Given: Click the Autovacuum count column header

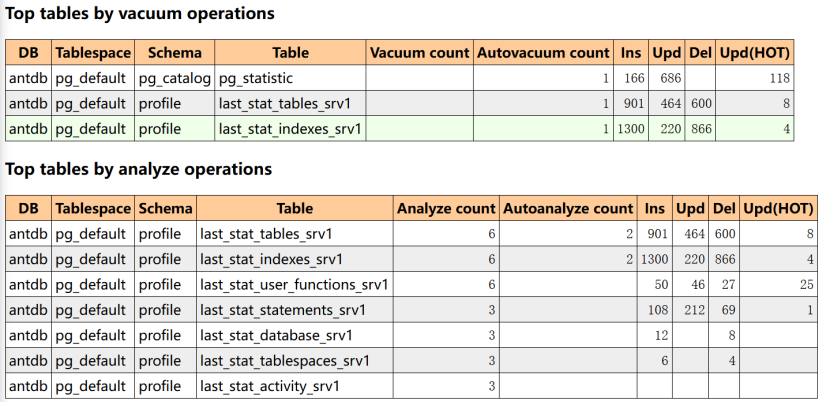Looking at the screenshot, I should click(543, 52).
